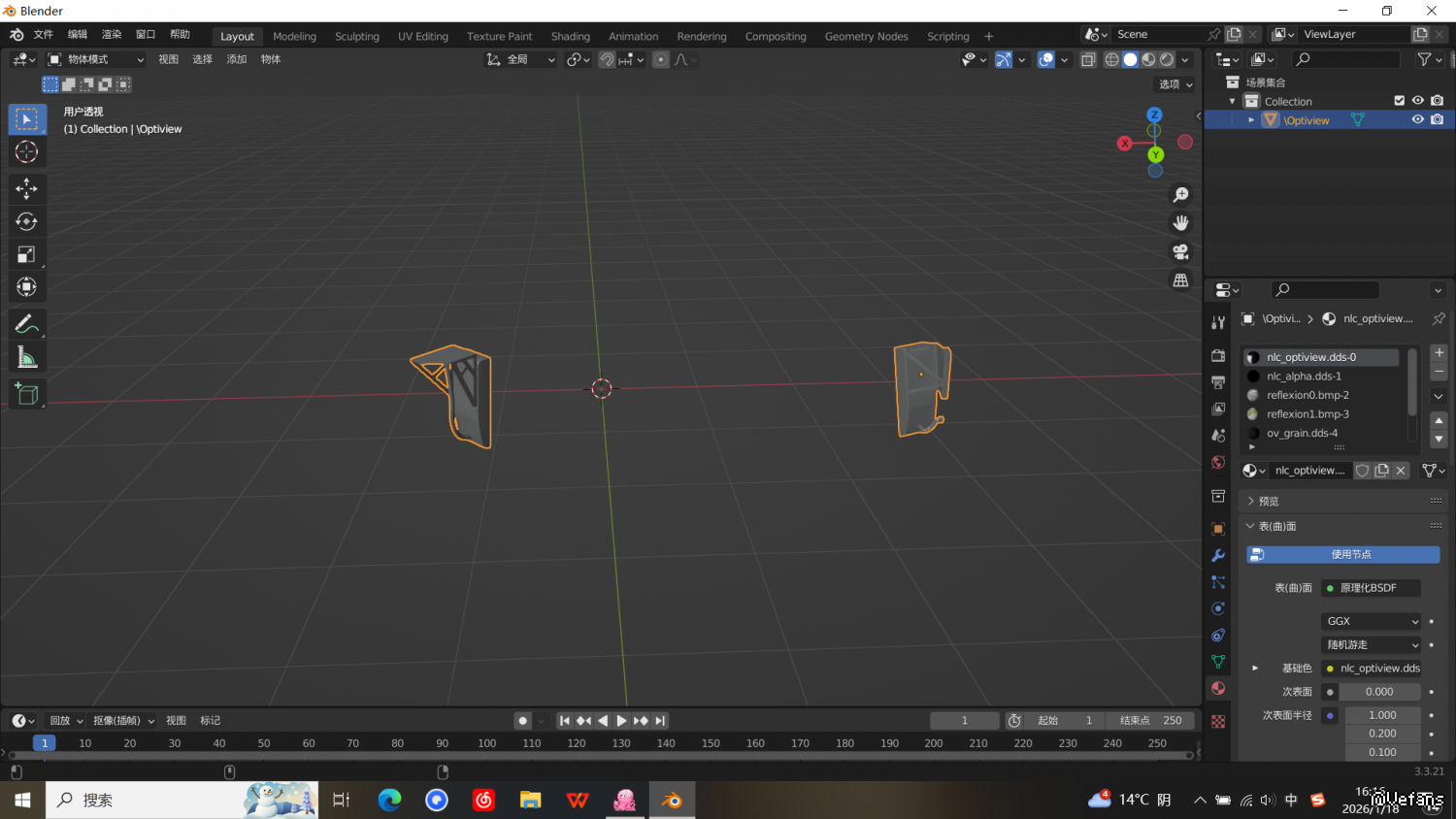This screenshot has width=1456, height=819.
Task: Select the Scale tool
Action: pyautogui.click(x=26, y=254)
